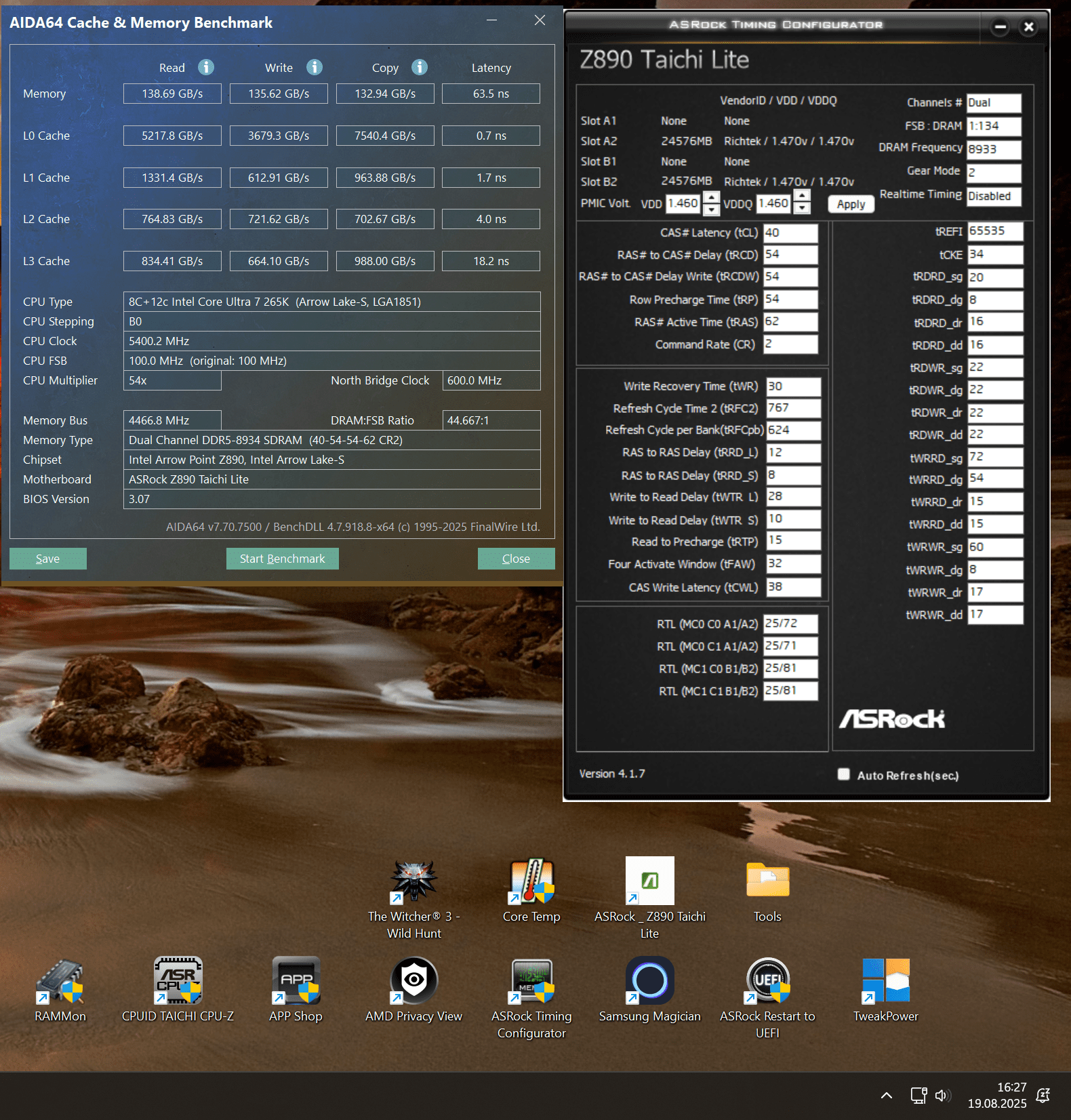Screen dimensions: 1071x1120
Task: Select the CAS Write Latency (tCWL) field
Action: click(793, 586)
